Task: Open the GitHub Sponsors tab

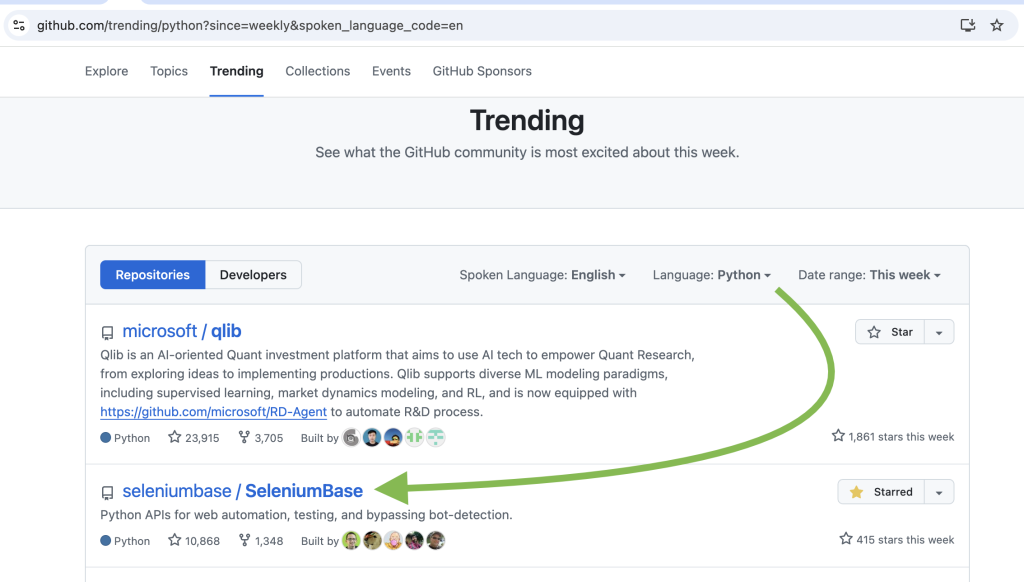Action: [482, 71]
